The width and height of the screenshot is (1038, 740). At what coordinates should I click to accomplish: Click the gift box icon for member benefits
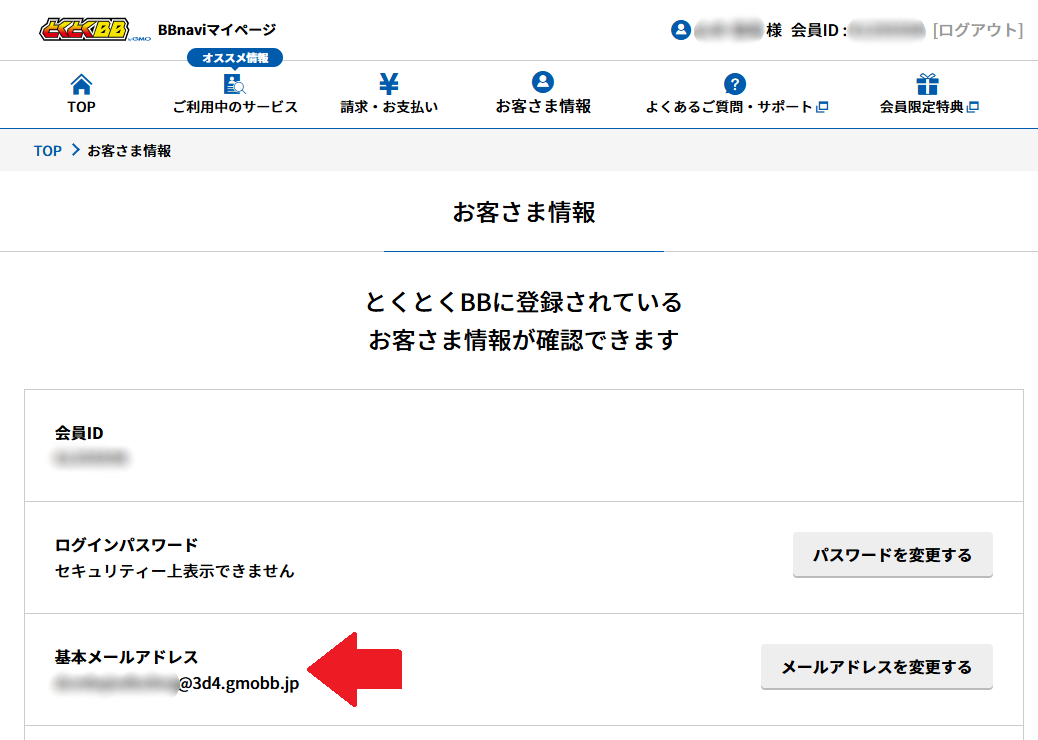[928, 84]
